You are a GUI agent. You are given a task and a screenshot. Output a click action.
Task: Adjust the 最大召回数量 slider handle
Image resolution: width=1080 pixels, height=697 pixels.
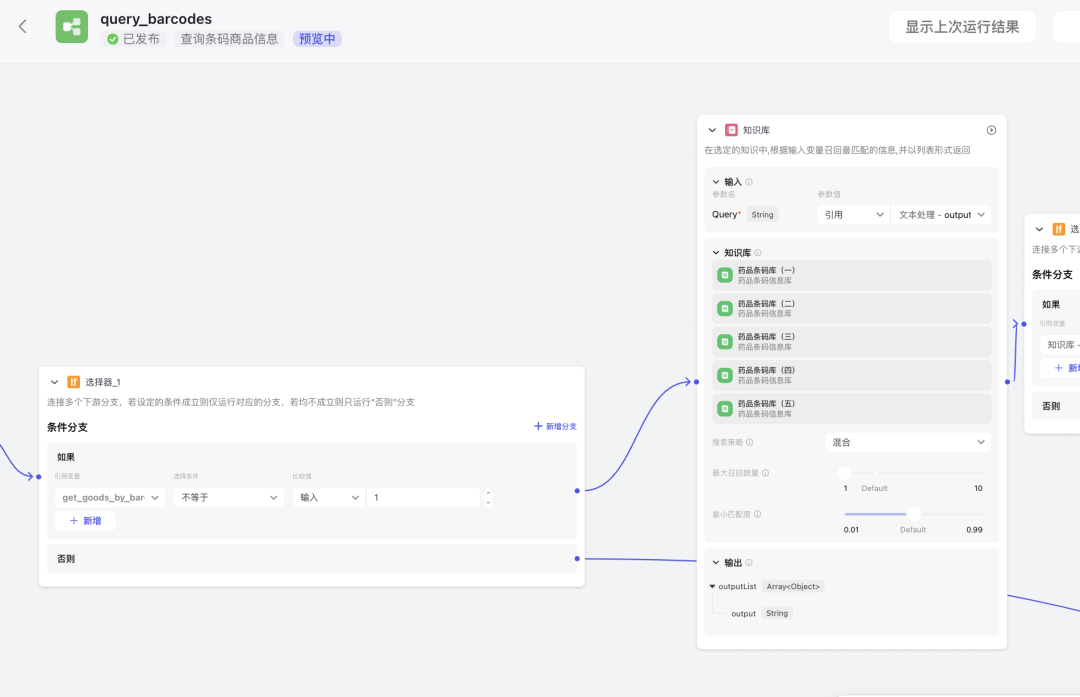point(845,472)
